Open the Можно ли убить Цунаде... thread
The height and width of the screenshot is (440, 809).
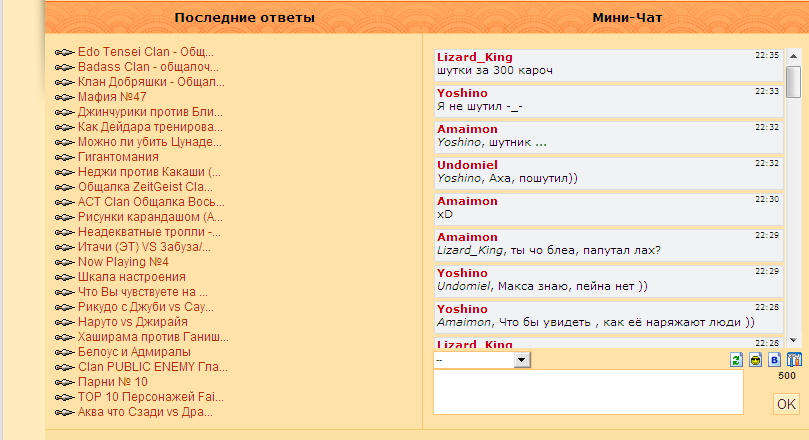click(150, 142)
